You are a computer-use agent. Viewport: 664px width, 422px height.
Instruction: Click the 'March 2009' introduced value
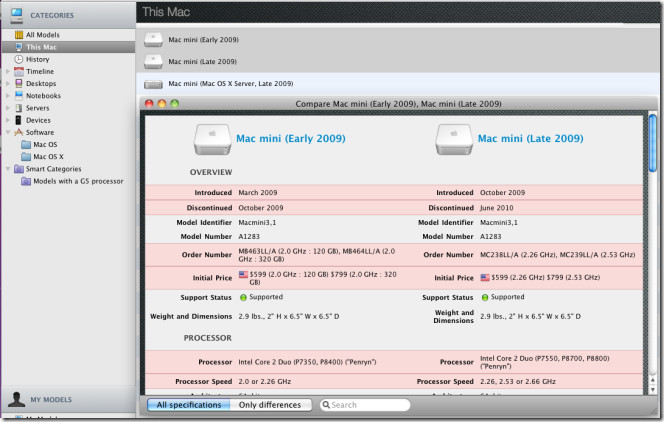(257, 193)
